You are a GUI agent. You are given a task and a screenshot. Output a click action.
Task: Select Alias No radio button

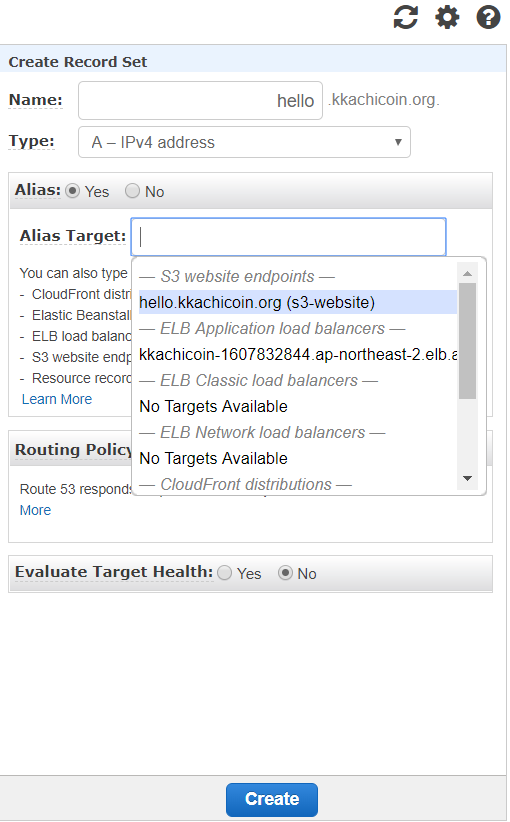133,191
